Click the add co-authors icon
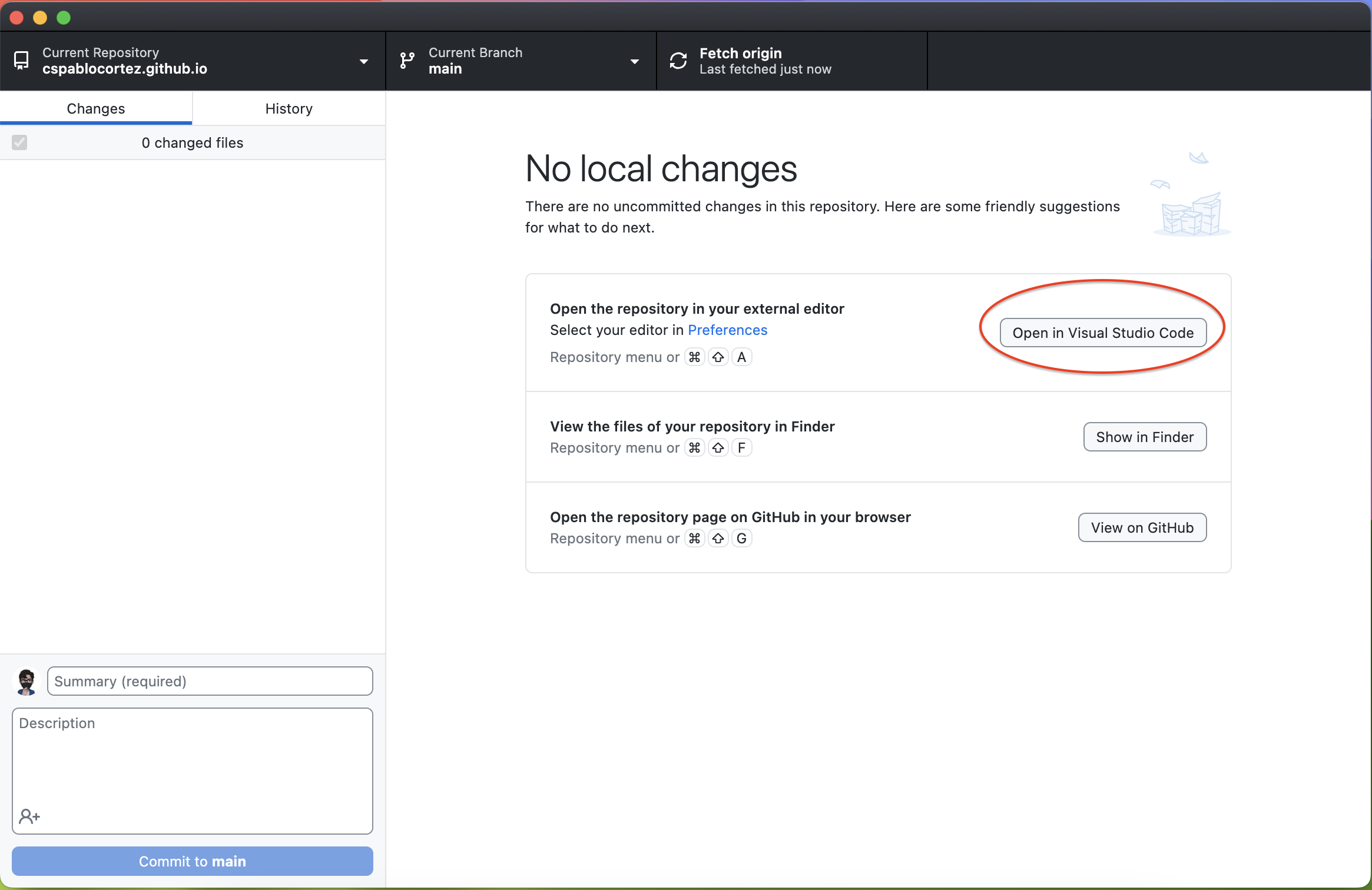This screenshot has height=890, width=1372. [x=29, y=816]
